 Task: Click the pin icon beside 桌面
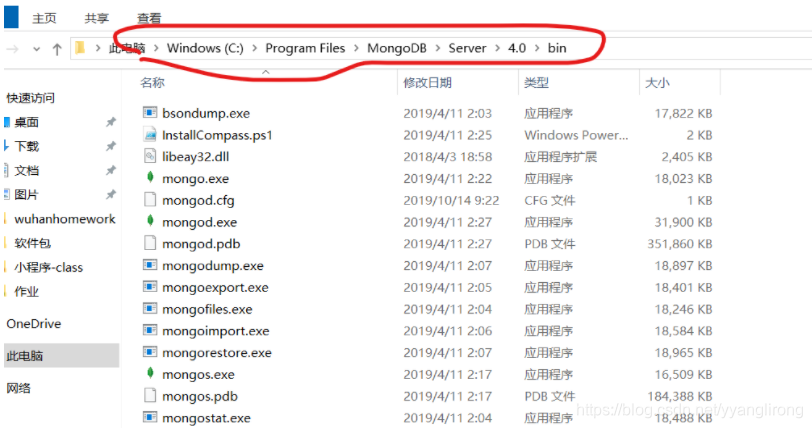click(111, 122)
